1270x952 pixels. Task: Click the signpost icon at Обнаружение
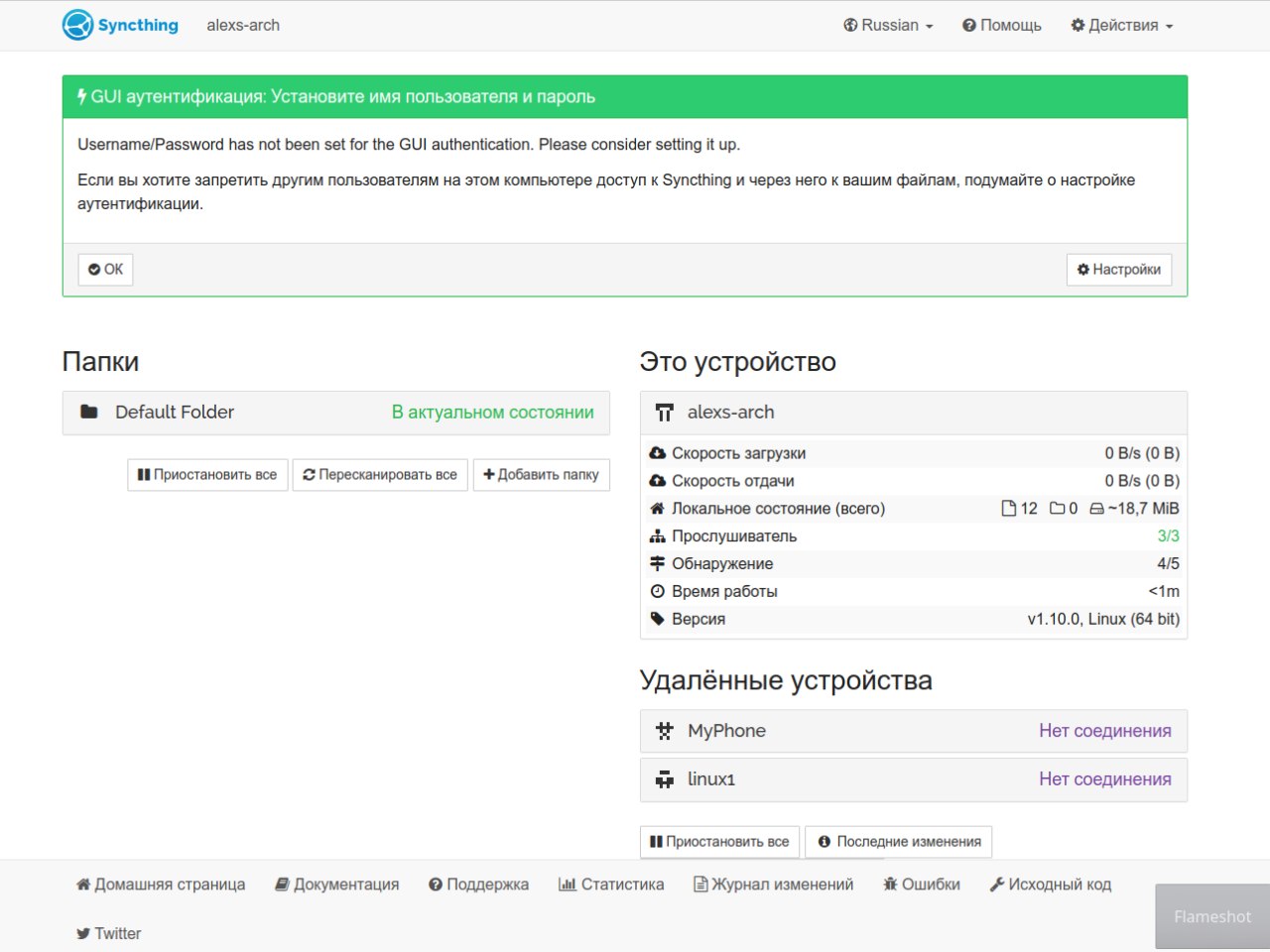point(657,564)
